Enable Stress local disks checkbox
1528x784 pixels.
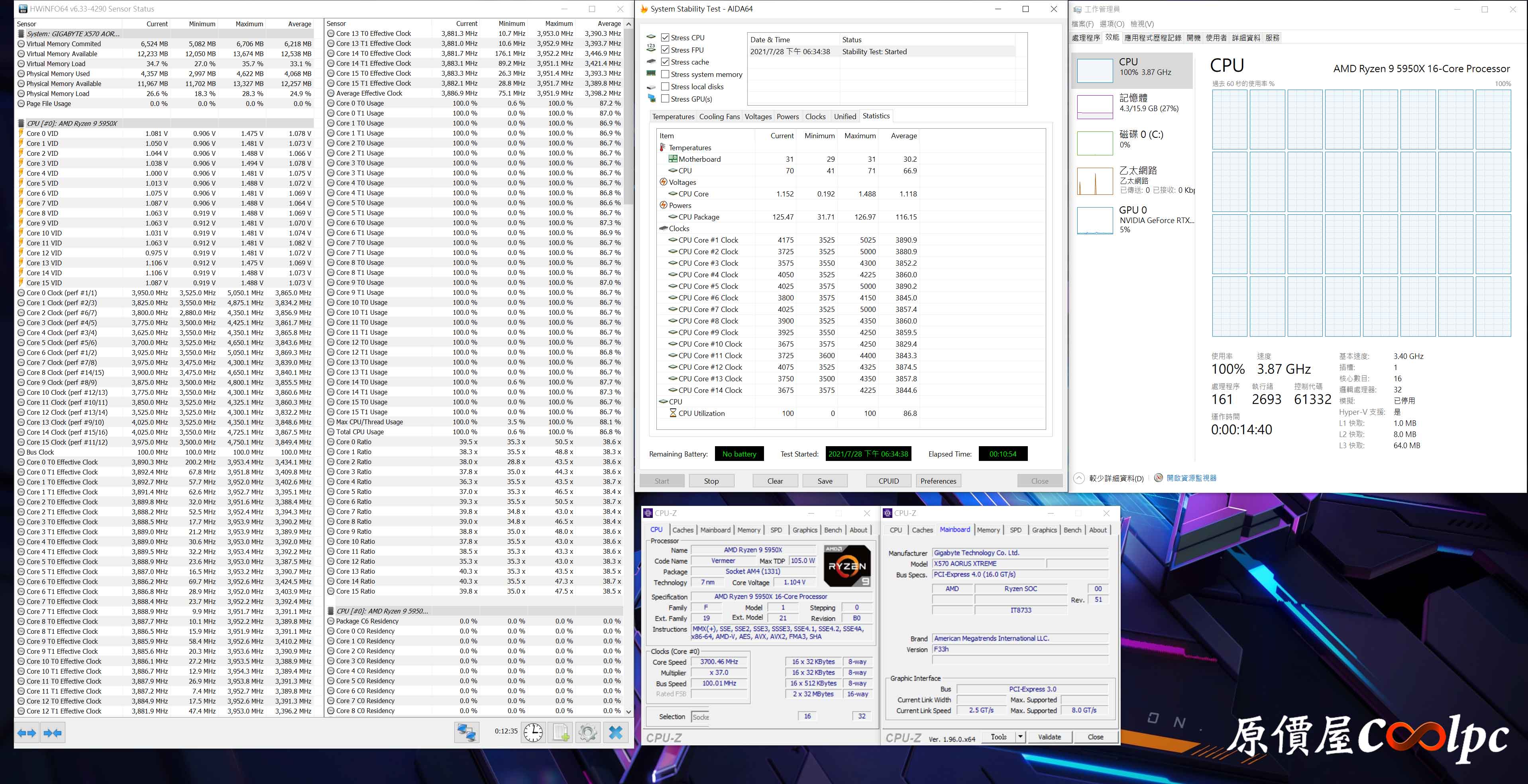(665, 86)
